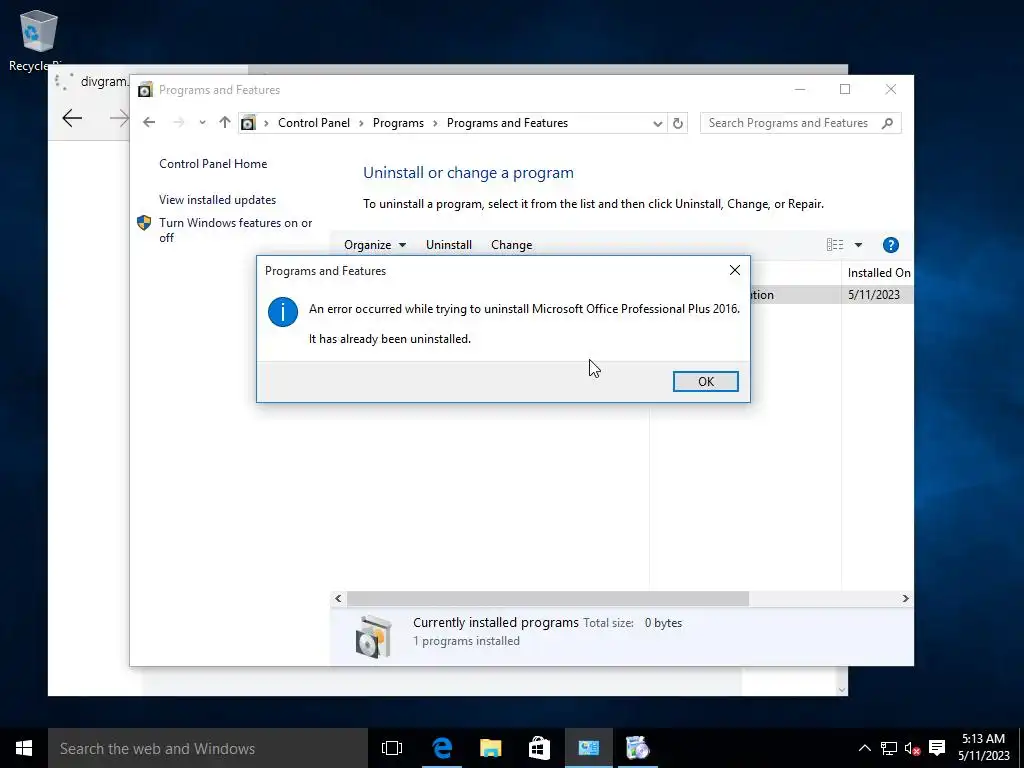1024x768 pixels.
Task: Click the change view icon
Action: [835, 245]
